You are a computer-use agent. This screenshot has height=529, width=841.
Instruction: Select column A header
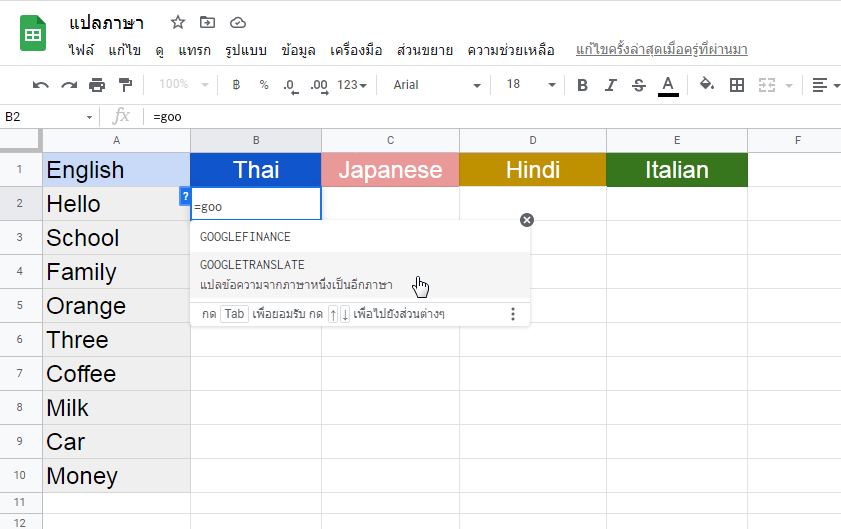coord(116,141)
